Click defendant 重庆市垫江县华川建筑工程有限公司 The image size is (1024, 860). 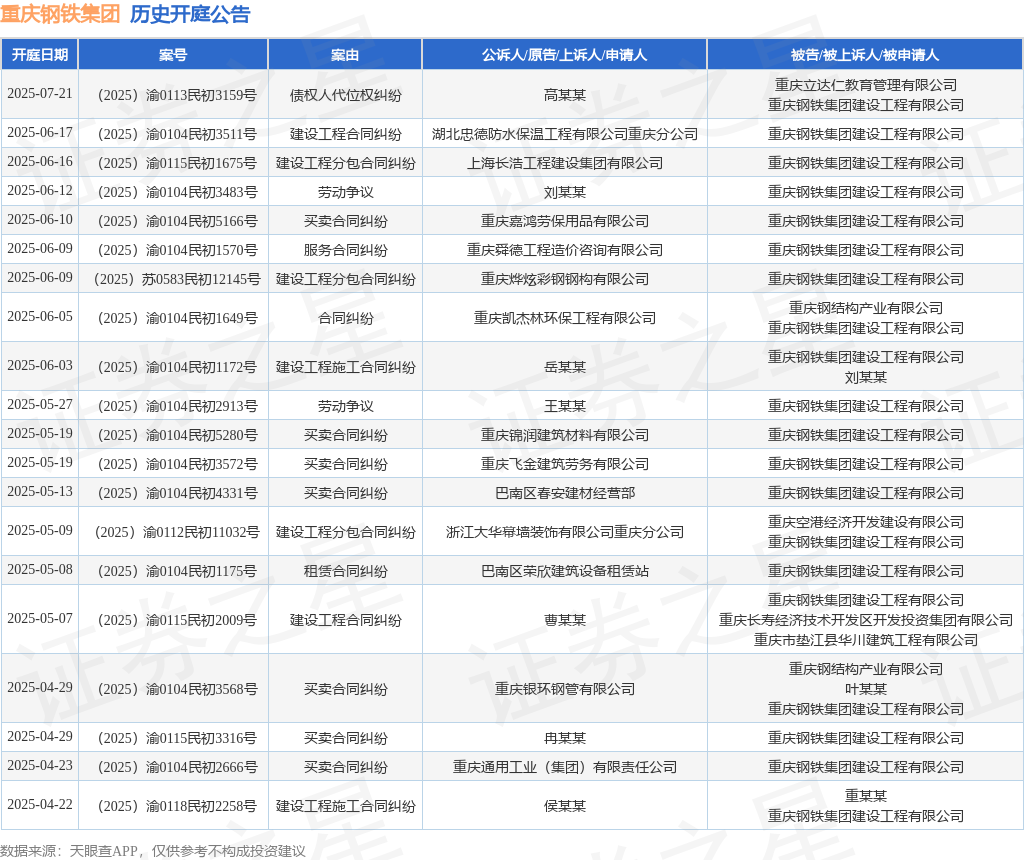pos(865,641)
